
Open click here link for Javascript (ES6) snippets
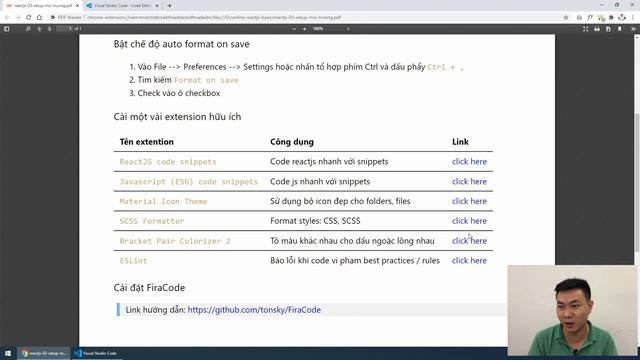coord(469,181)
